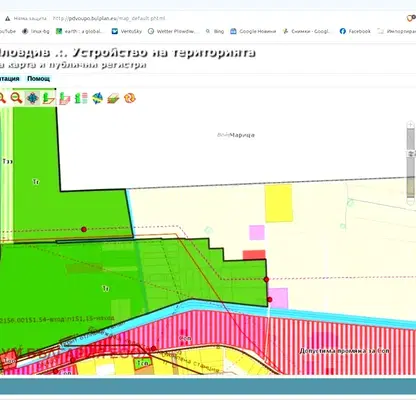Open the Facebook bookmark
416x400 pixels.
click(x=355, y=31)
